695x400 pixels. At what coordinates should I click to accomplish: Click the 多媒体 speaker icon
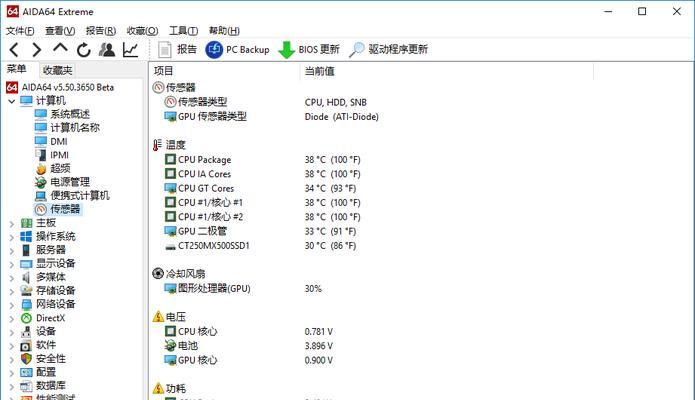click(27, 277)
